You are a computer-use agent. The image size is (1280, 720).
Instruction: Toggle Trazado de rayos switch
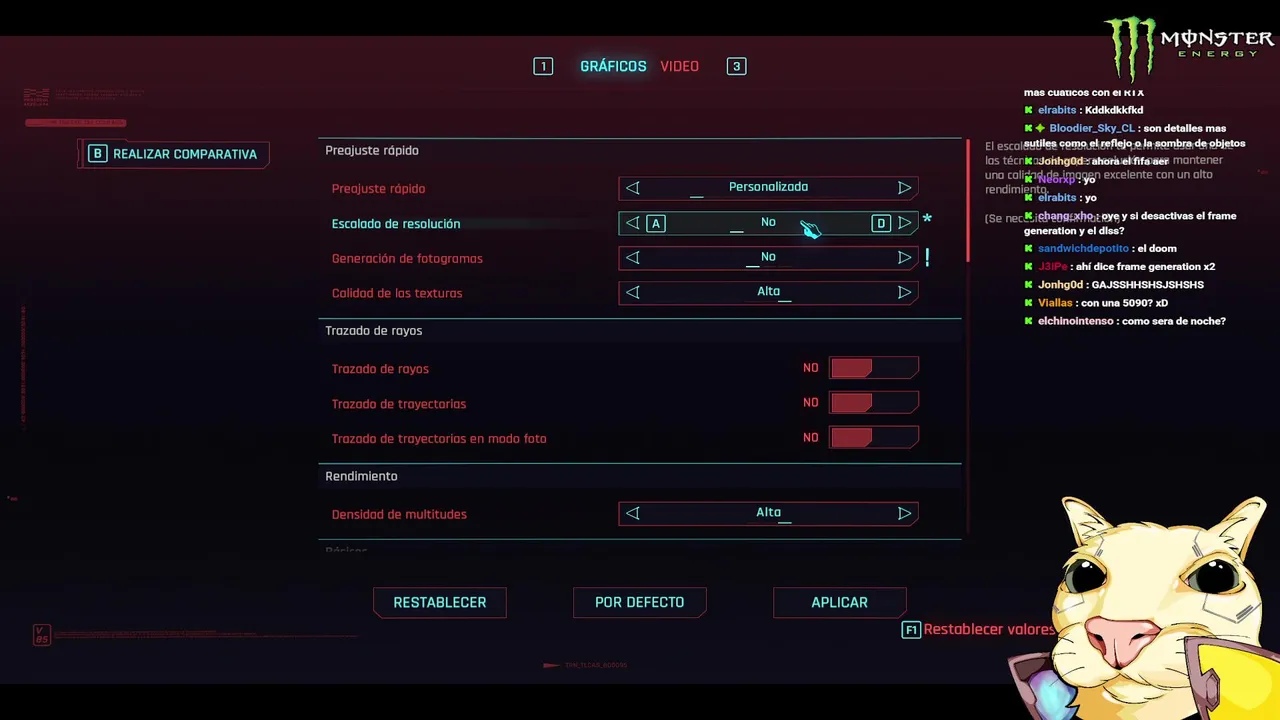[874, 368]
